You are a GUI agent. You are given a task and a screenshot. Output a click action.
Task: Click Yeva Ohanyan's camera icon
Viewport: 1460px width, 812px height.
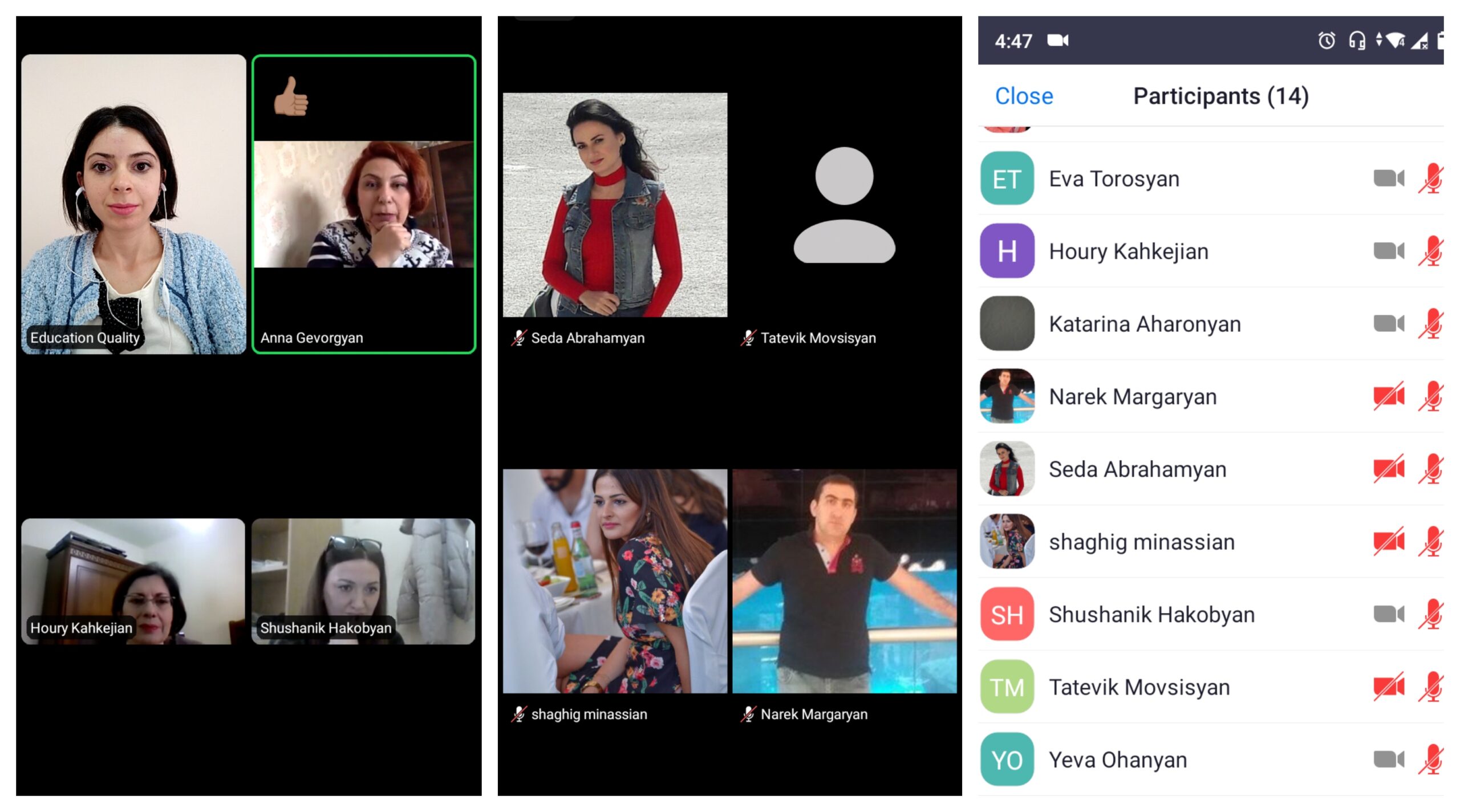coord(1388,760)
